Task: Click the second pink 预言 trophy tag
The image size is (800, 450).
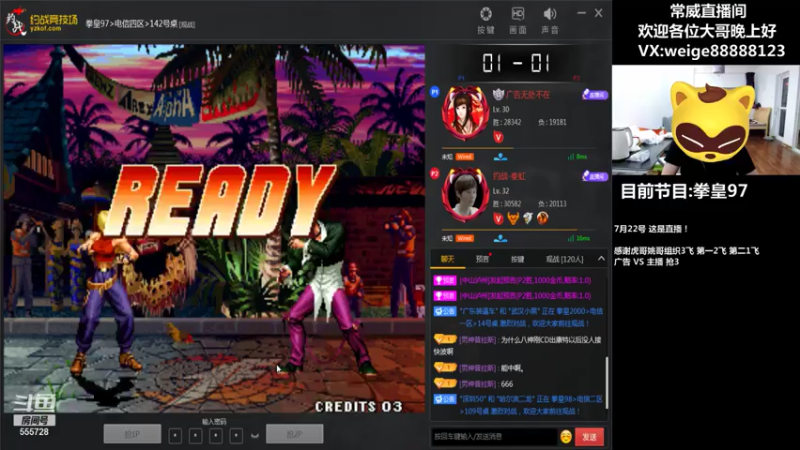Action: [444, 295]
